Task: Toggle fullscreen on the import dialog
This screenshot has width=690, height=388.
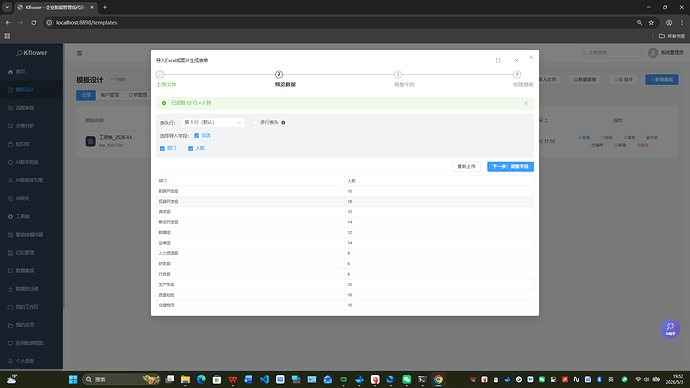Action: [498, 60]
